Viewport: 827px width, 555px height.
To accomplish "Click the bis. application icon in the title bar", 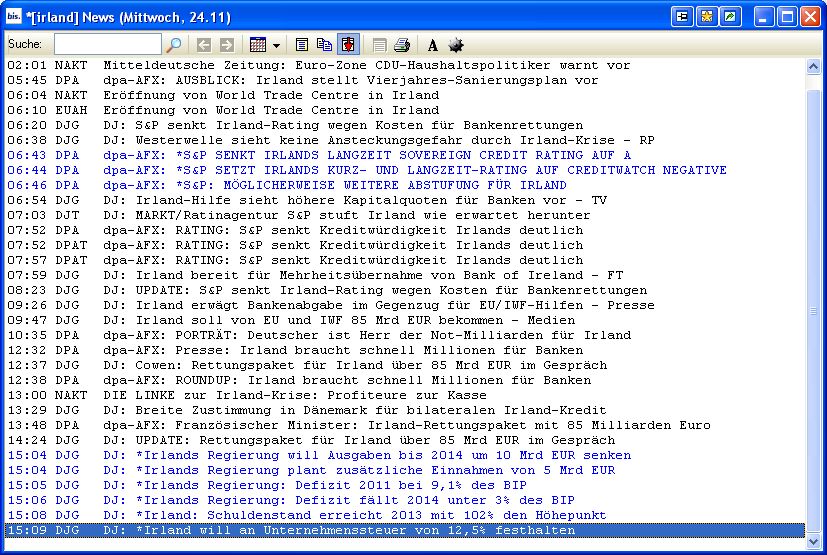I will point(14,16).
